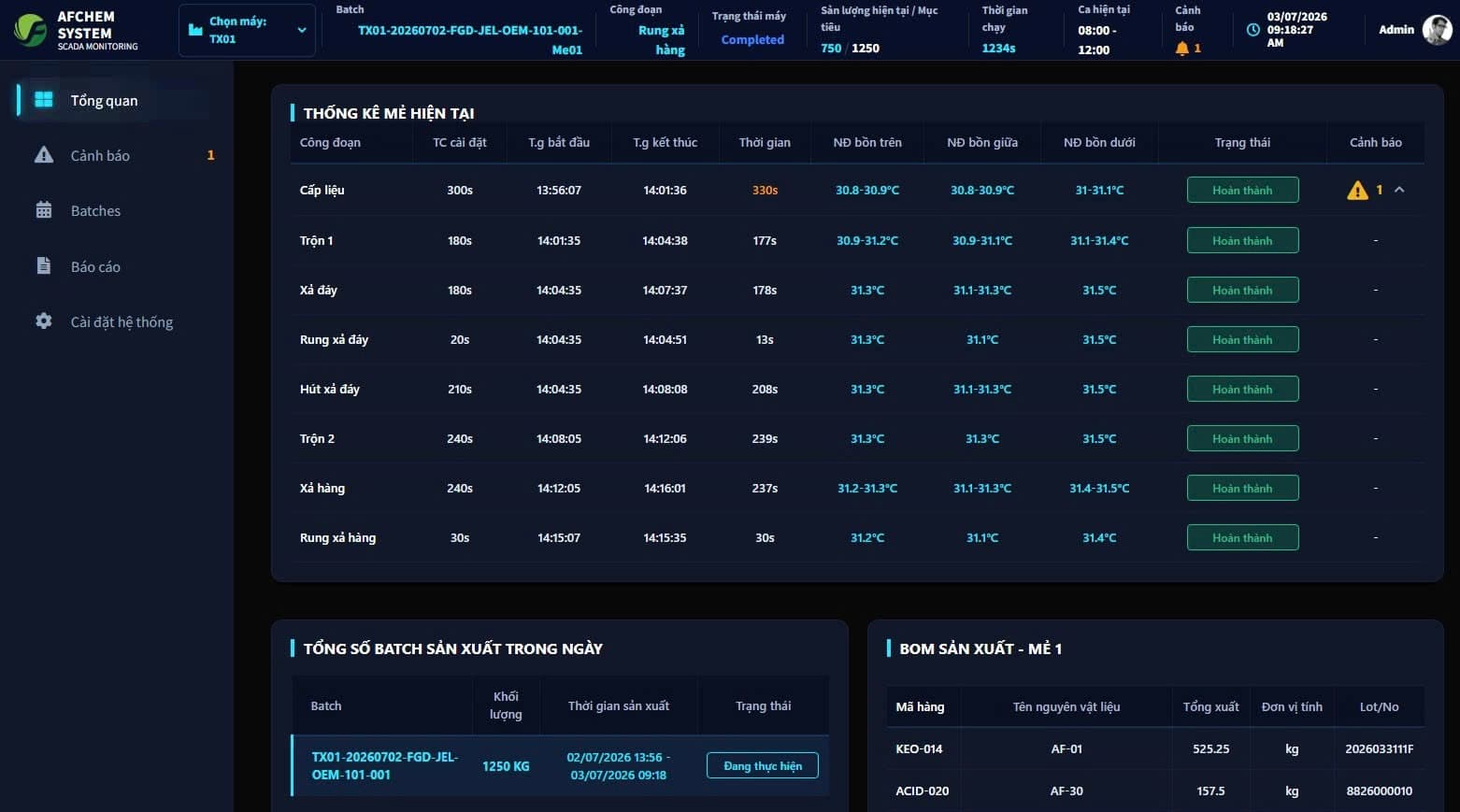Viewport: 1460px width, 812px height.
Task: Click the NĐ bồn dưới column header
Action: (1099, 142)
